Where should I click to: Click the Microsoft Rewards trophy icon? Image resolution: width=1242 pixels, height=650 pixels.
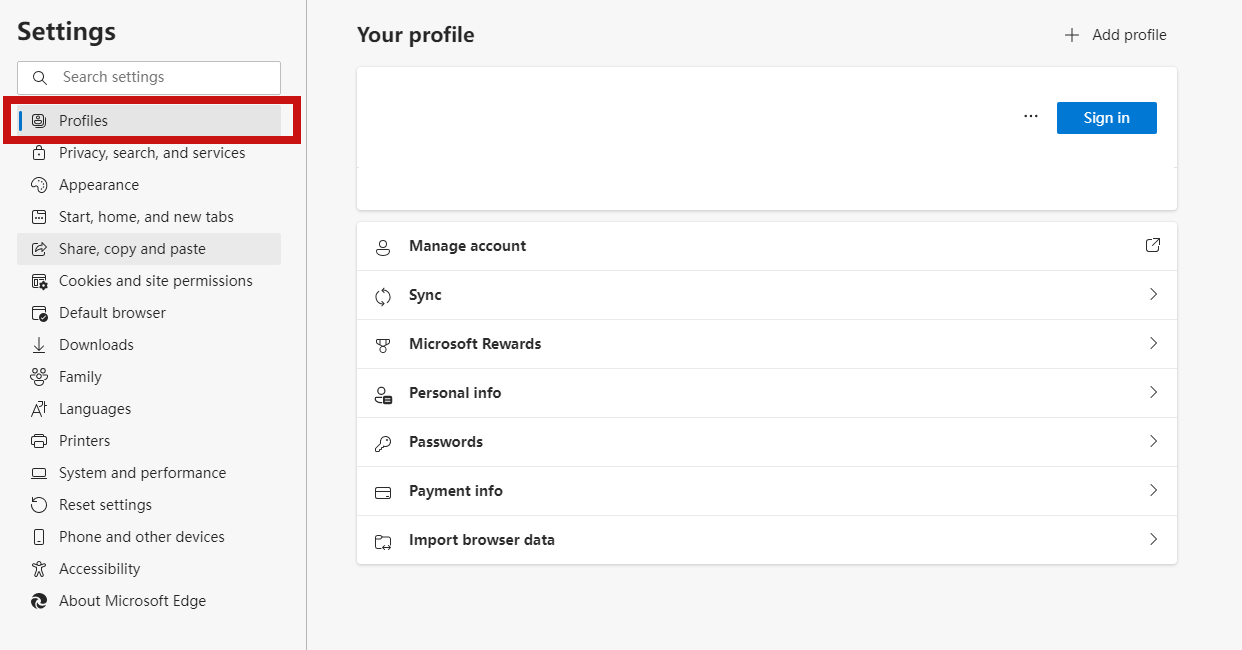[383, 345]
